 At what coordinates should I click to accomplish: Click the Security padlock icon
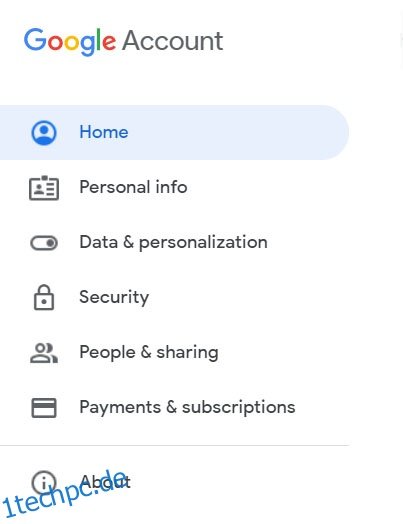click(44, 297)
